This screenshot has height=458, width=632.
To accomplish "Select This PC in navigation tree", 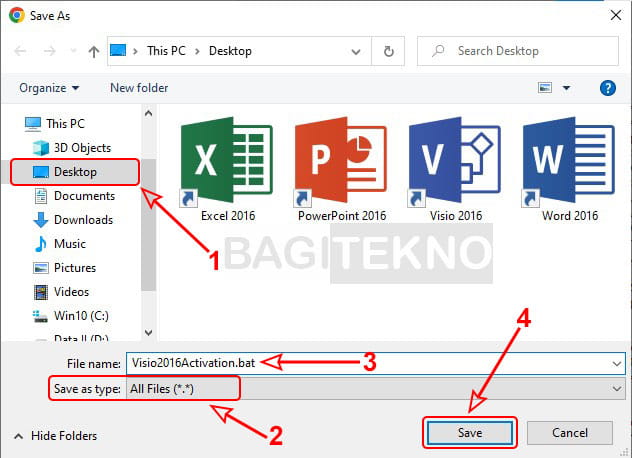I will point(54,123).
